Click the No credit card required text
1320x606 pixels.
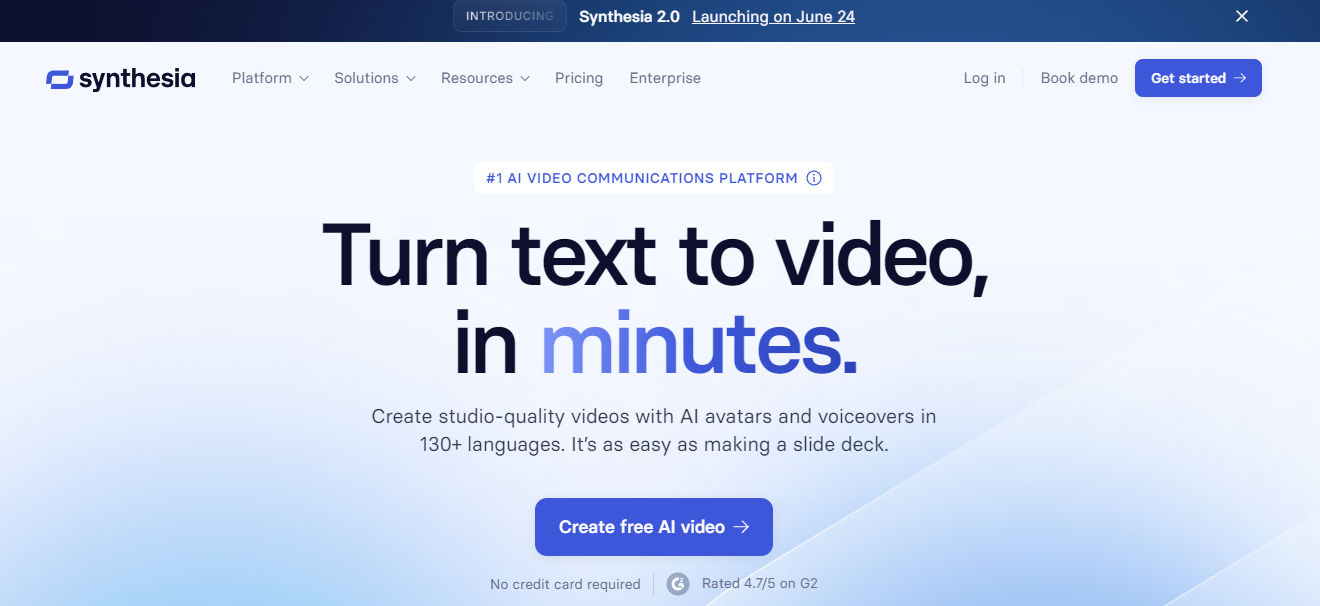[565, 584]
